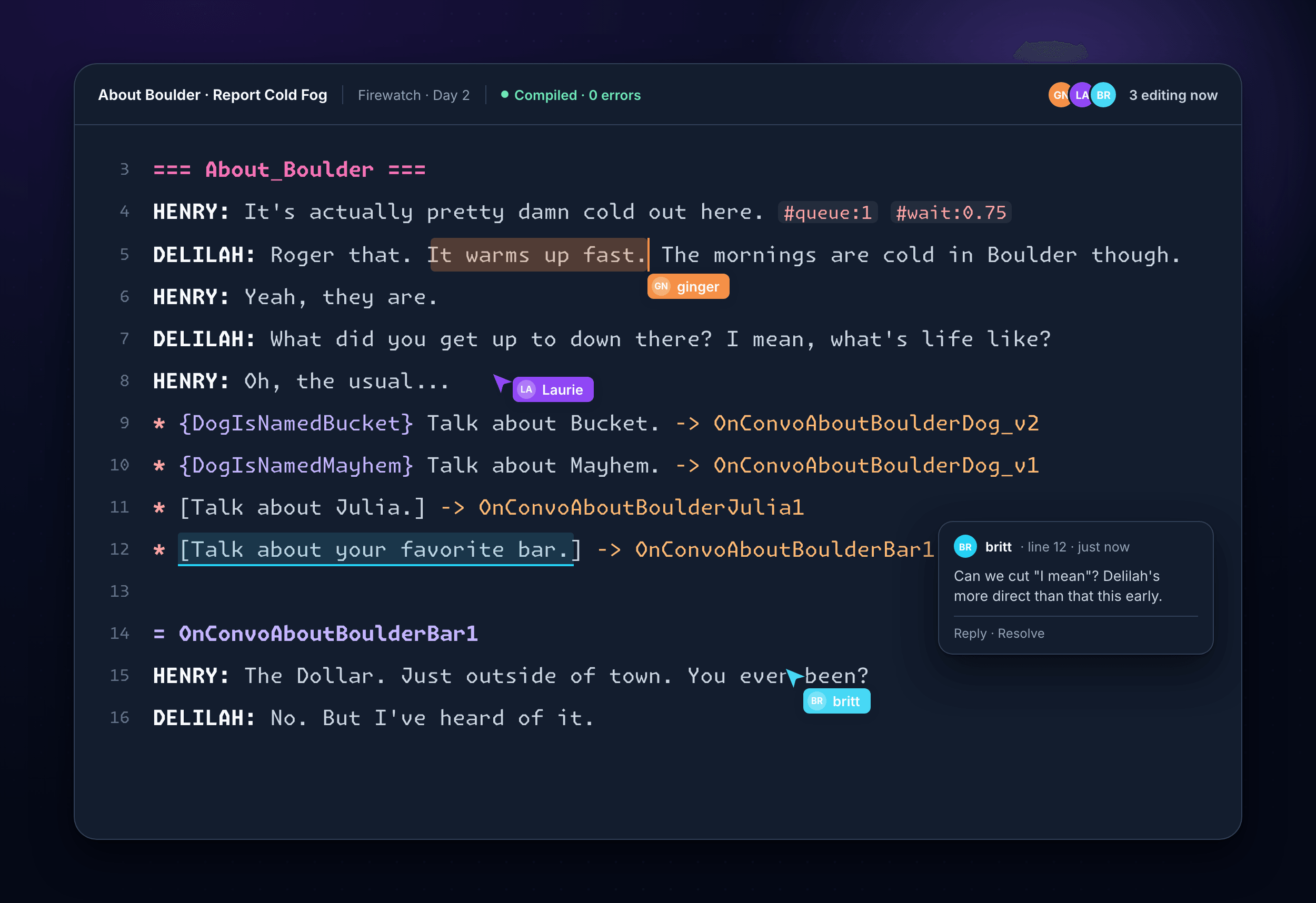Click the {DogIsNamedMayhem} condition
The image size is (1316, 903).
(296, 465)
